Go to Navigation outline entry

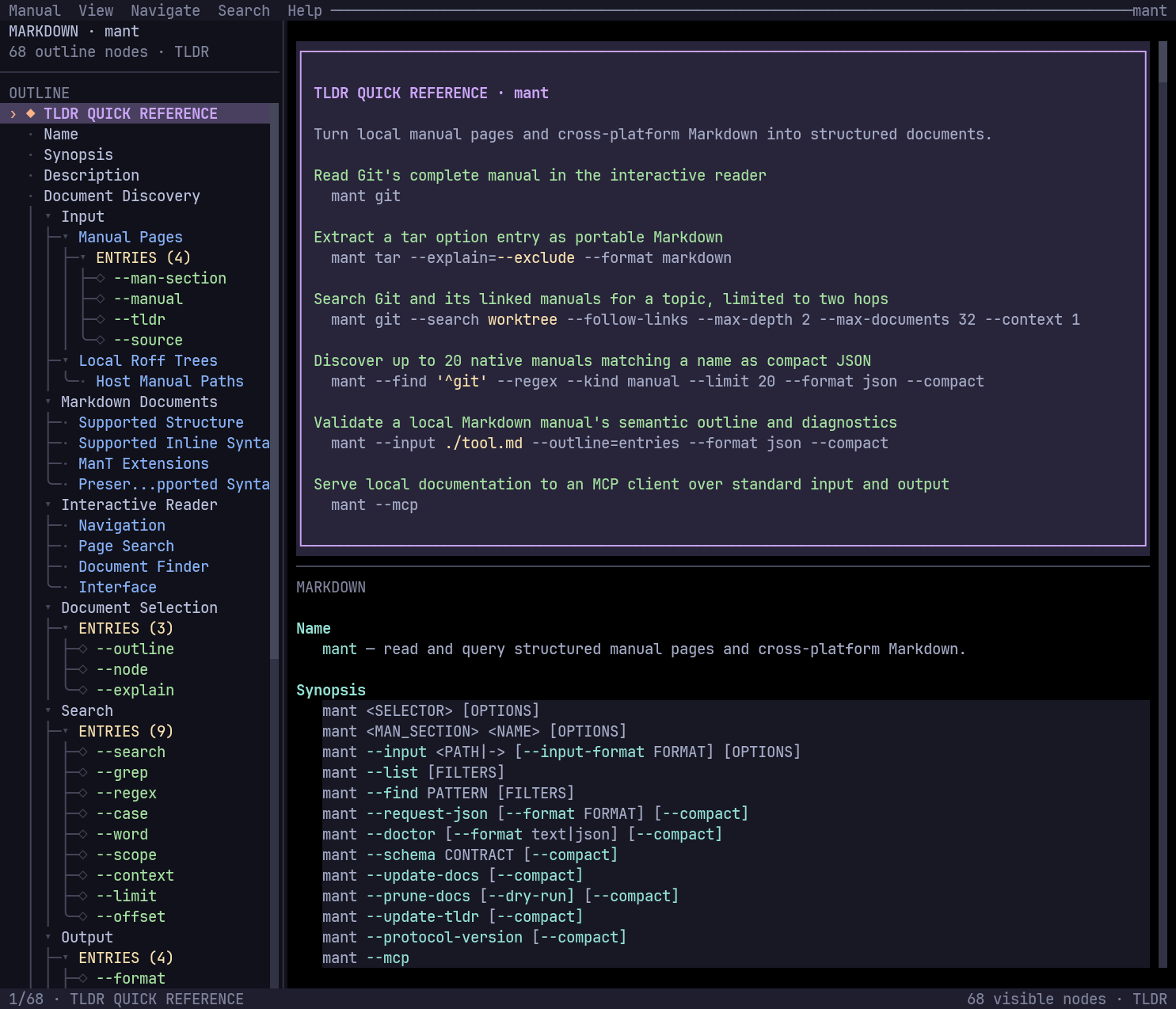click(122, 525)
